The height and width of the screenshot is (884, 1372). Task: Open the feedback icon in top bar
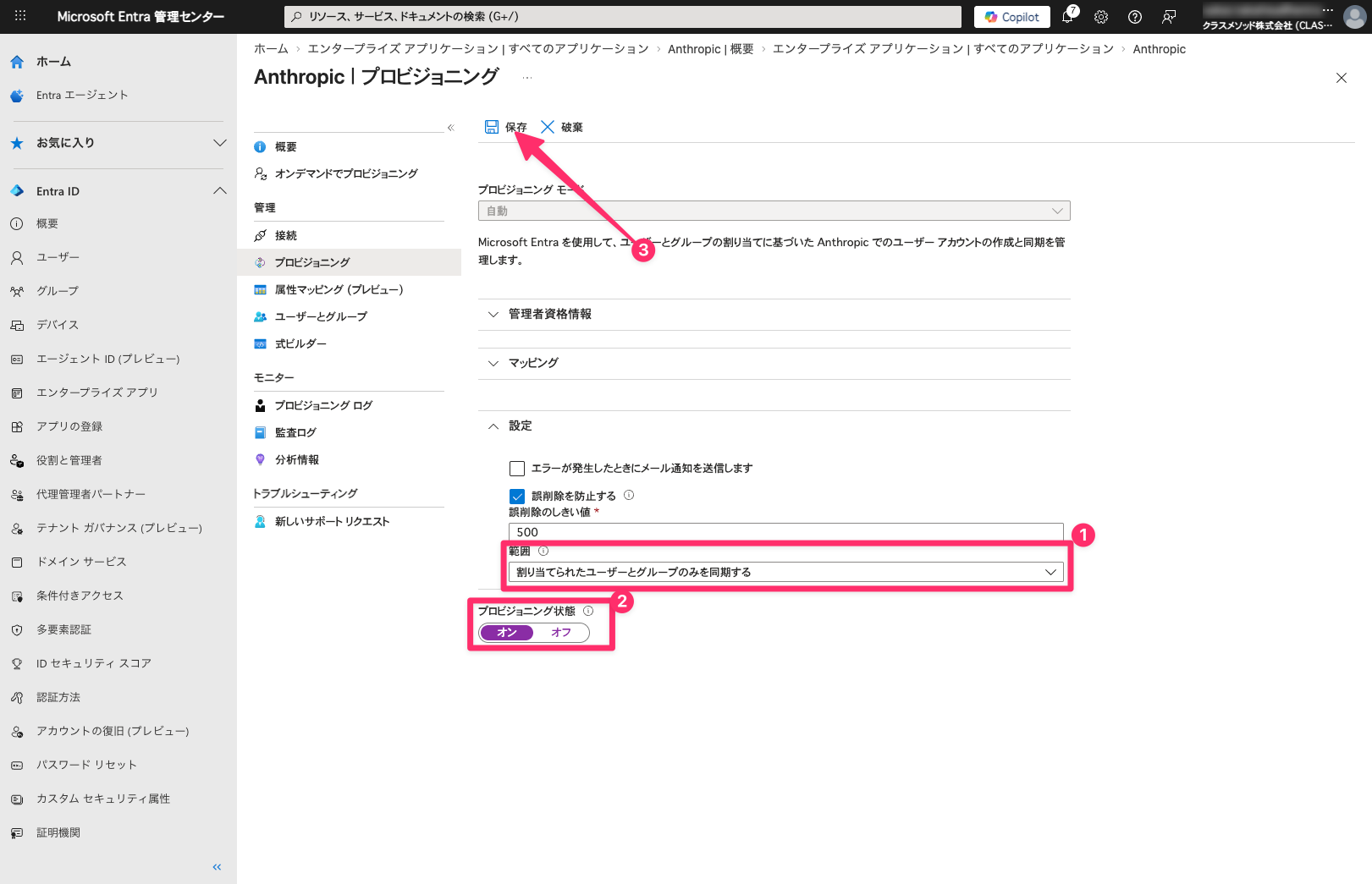point(1169,17)
